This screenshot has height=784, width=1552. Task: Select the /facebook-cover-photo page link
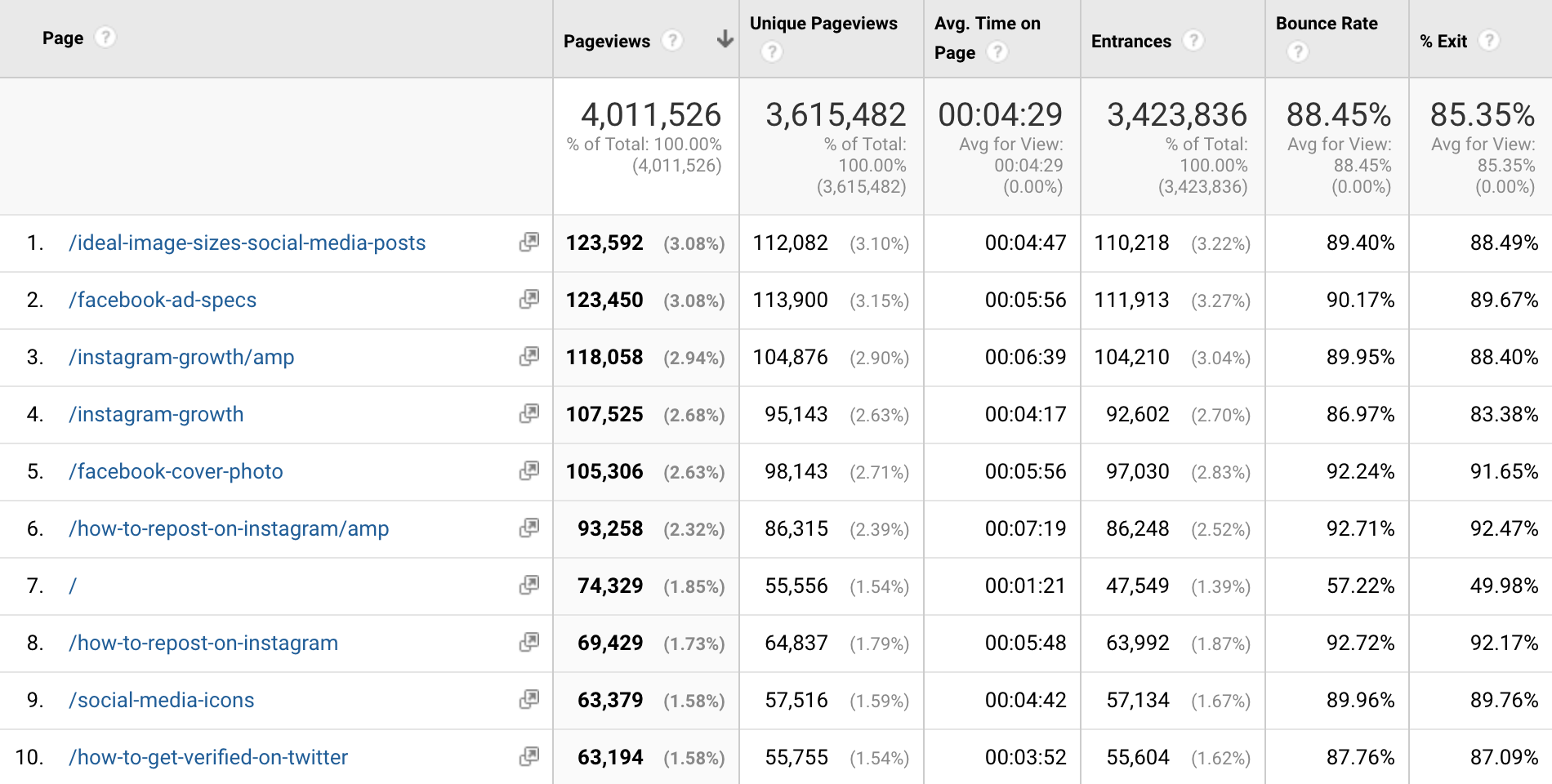pyautogui.click(x=176, y=471)
